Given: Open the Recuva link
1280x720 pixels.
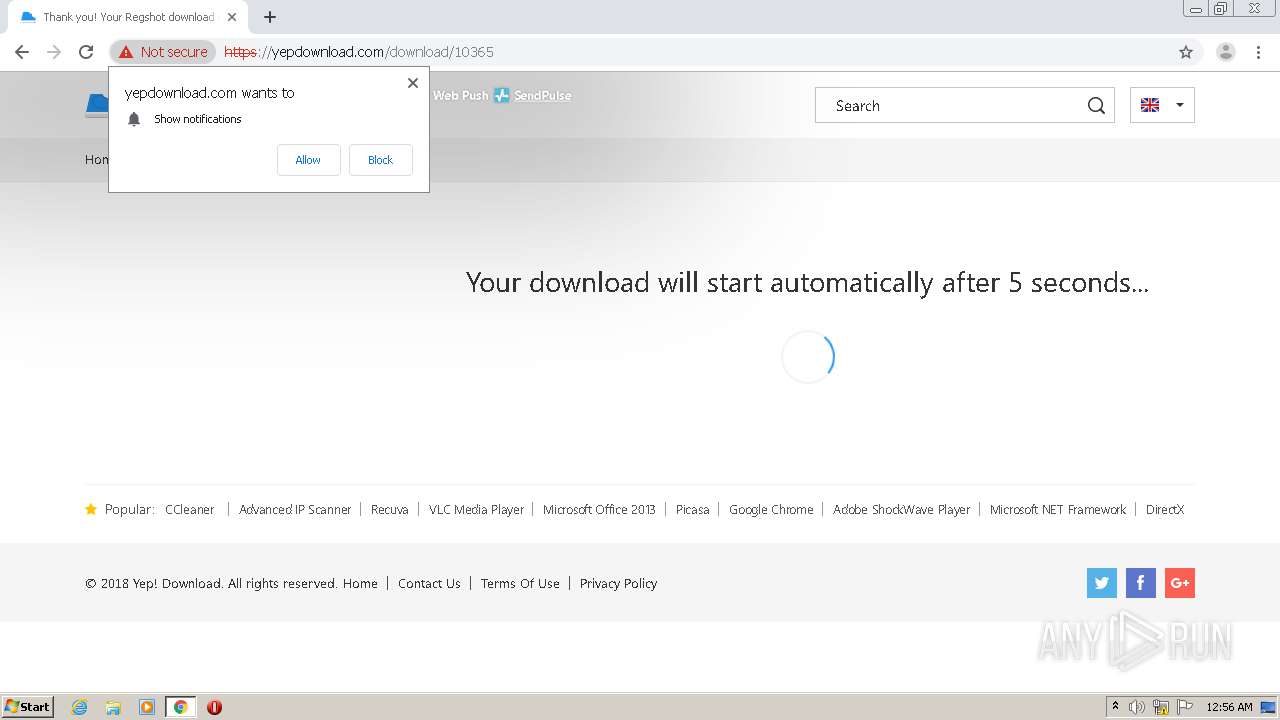Looking at the screenshot, I should click(390, 509).
